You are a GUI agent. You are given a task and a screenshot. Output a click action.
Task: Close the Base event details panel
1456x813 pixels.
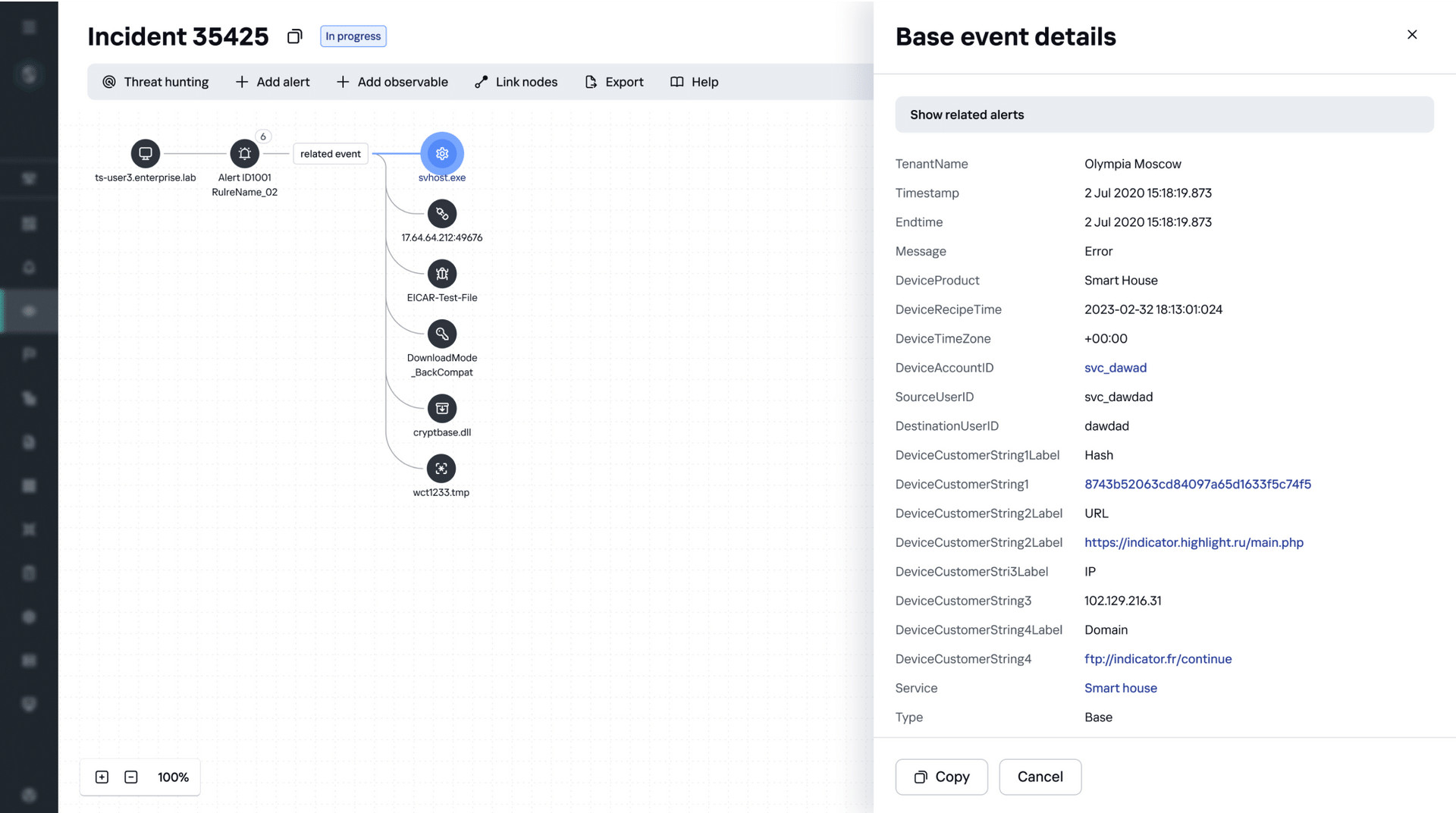pos(1412,35)
